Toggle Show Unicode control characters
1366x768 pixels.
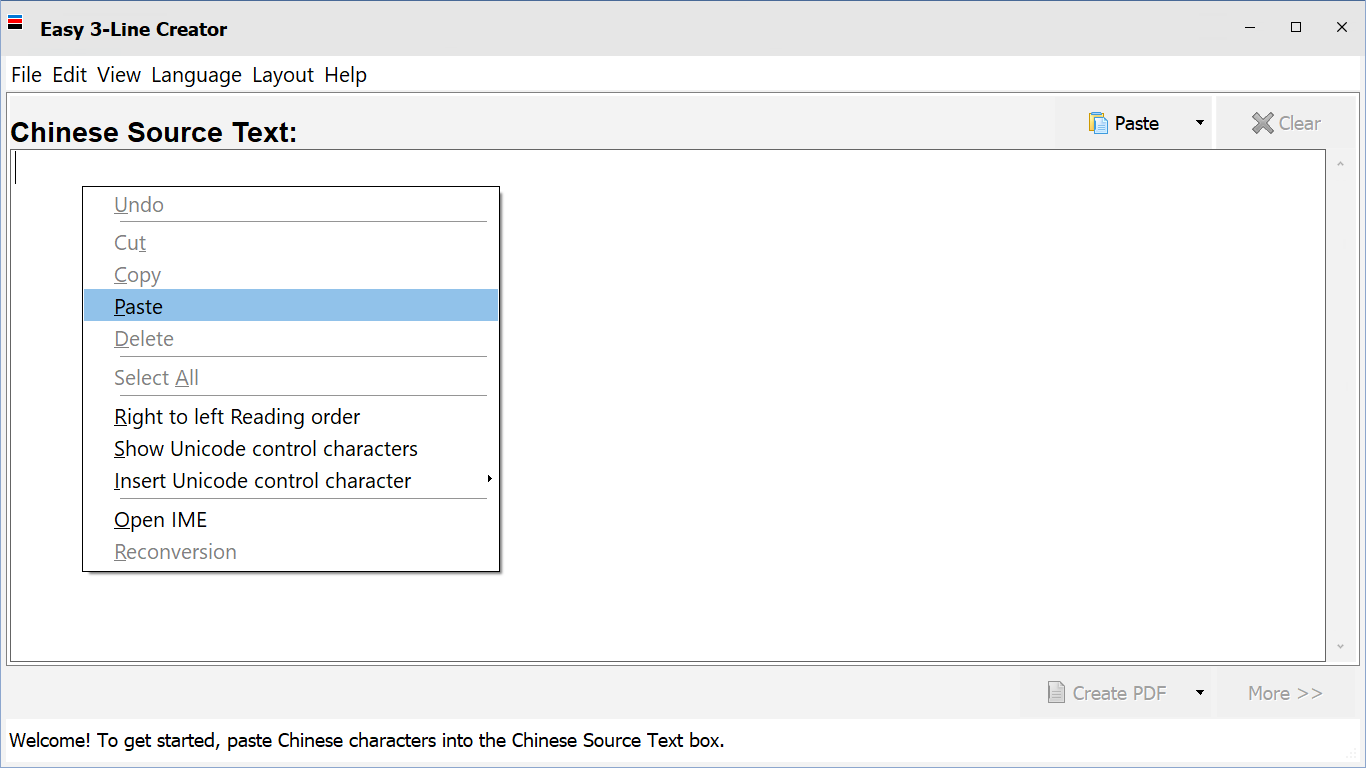266,449
